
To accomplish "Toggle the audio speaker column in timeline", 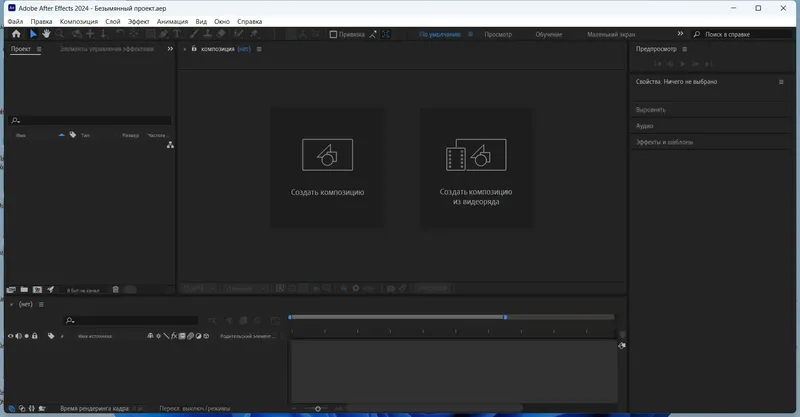I will (x=18, y=336).
